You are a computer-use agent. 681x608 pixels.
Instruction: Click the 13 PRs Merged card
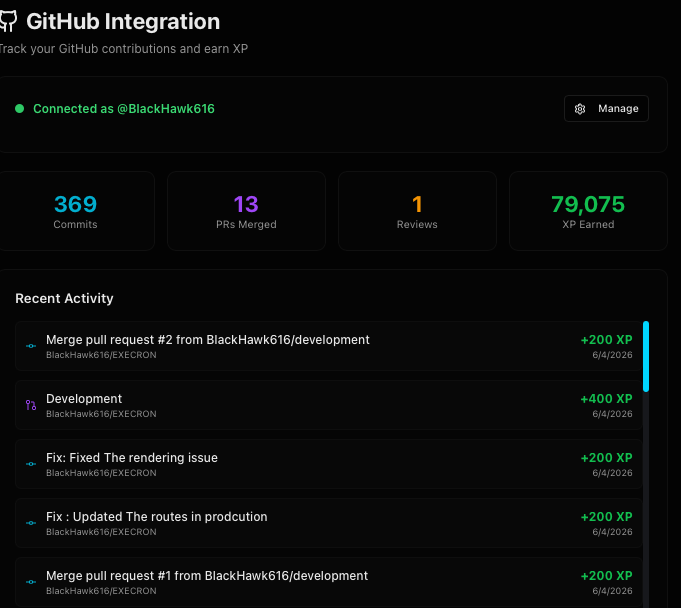pos(246,211)
